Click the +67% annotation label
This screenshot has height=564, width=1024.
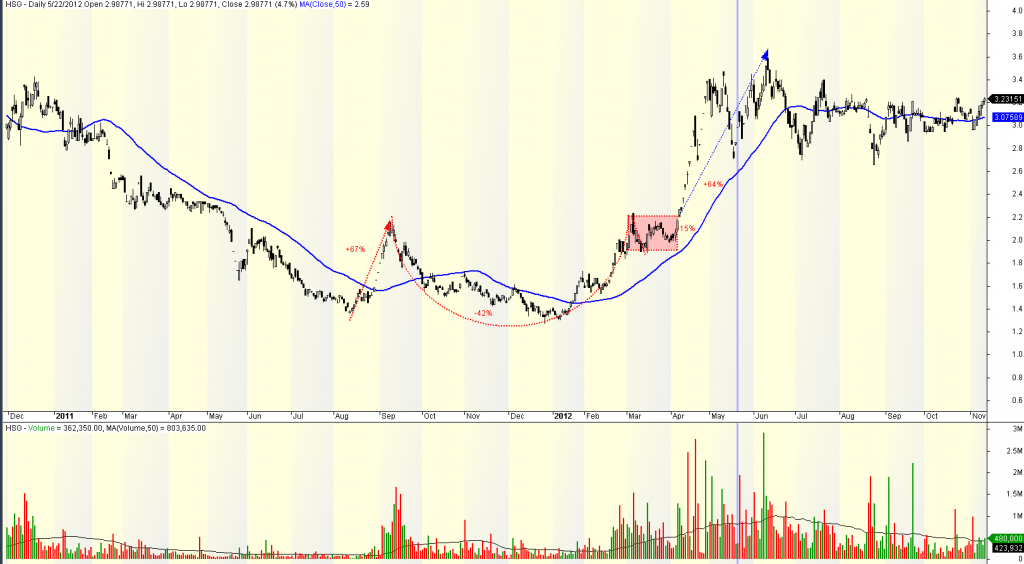[x=356, y=249]
